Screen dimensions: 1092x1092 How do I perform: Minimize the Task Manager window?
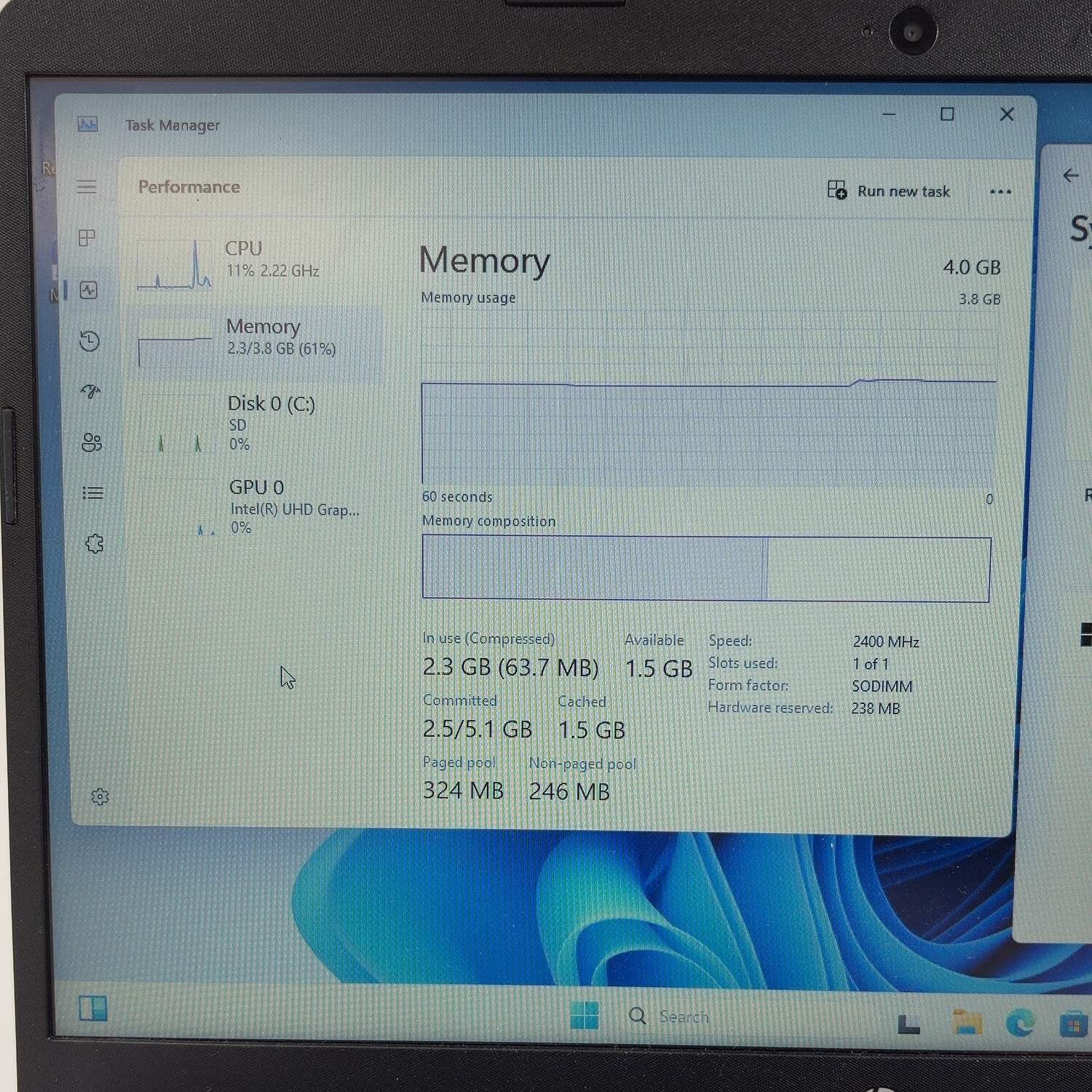(889, 114)
